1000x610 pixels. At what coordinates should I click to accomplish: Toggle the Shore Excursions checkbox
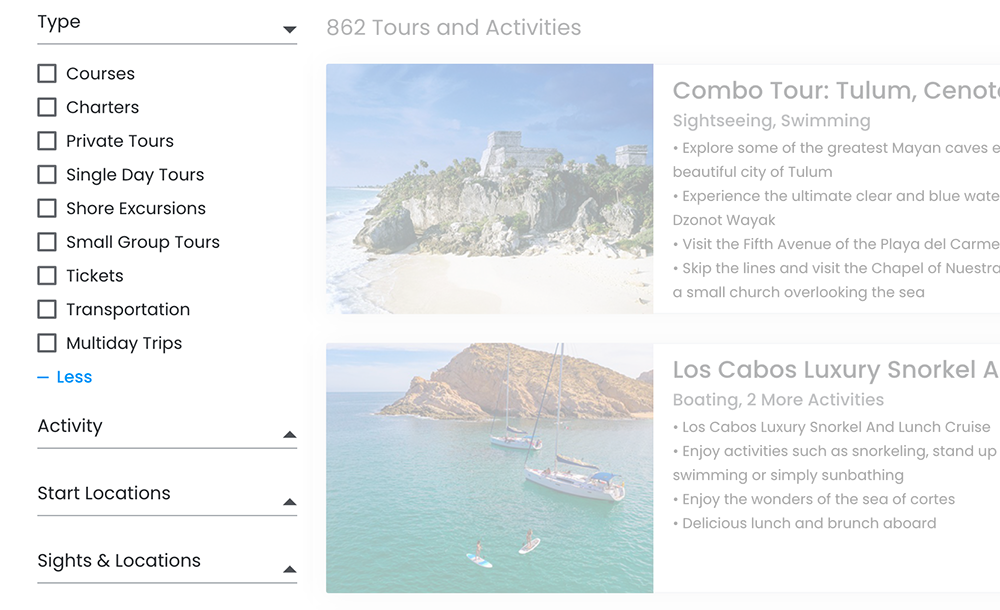click(x=47, y=208)
